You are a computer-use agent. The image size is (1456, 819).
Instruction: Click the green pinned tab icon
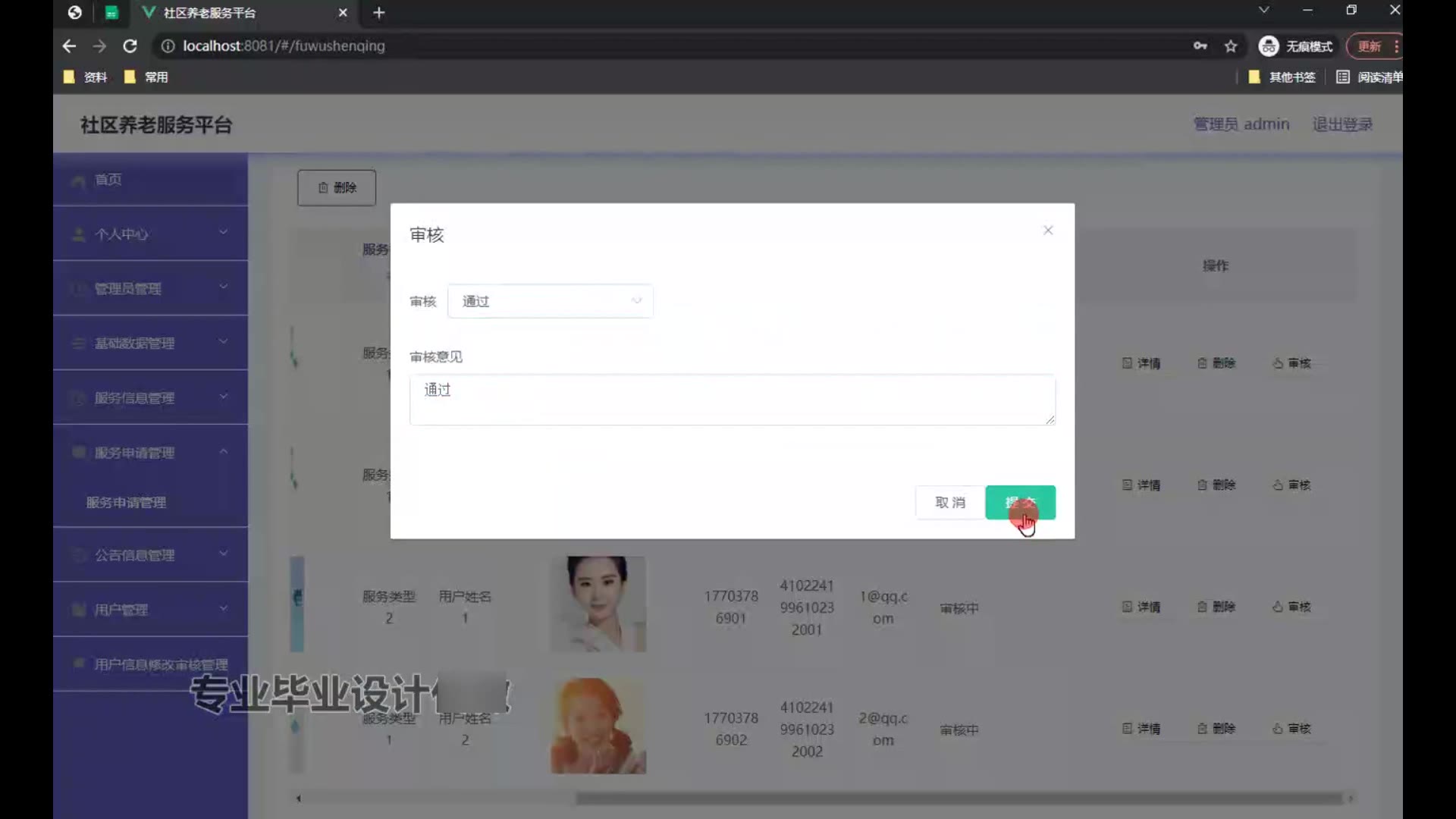(111, 13)
